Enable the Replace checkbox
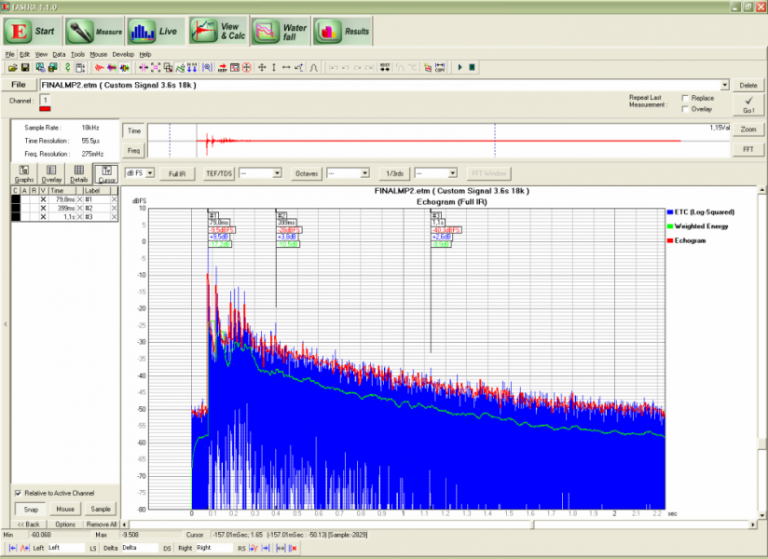768x559 pixels. 685,98
